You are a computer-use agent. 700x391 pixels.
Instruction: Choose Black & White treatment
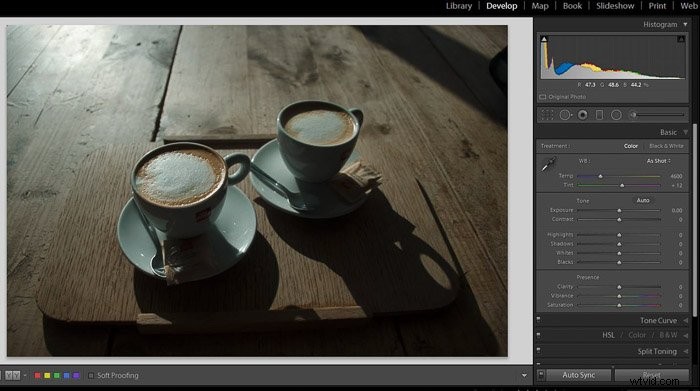[x=666, y=146]
